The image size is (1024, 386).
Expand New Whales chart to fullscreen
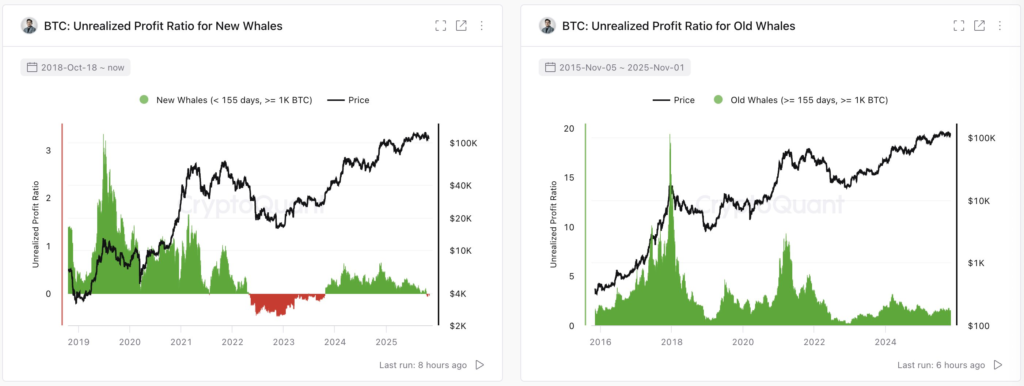point(441,25)
